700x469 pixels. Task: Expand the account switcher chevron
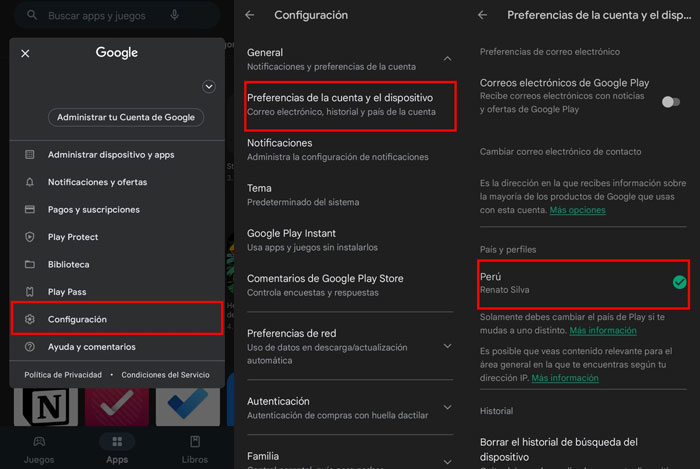click(208, 87)
